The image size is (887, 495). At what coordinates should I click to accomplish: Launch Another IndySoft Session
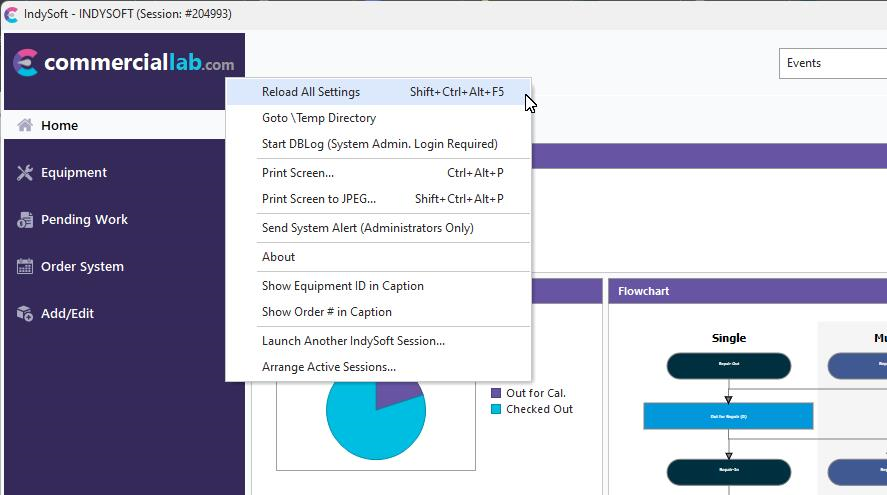pyautogui.click(x=353, y=341)
